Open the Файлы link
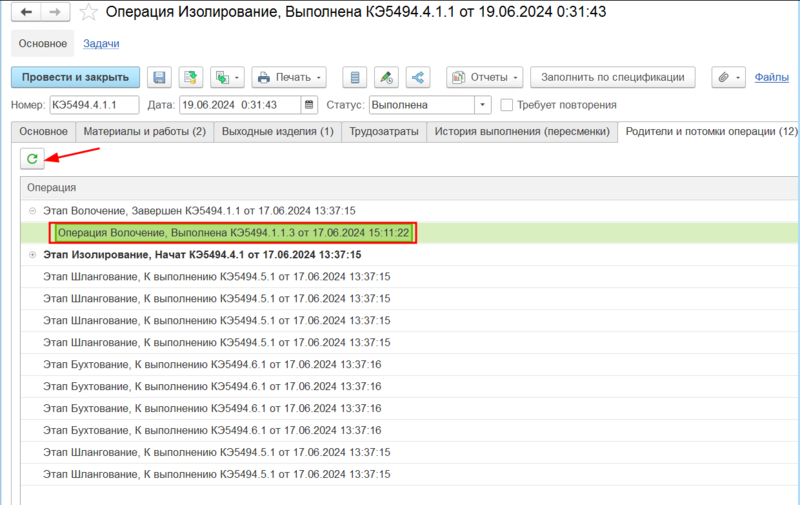This screenshot has width=800, height=505. (771, 78)
